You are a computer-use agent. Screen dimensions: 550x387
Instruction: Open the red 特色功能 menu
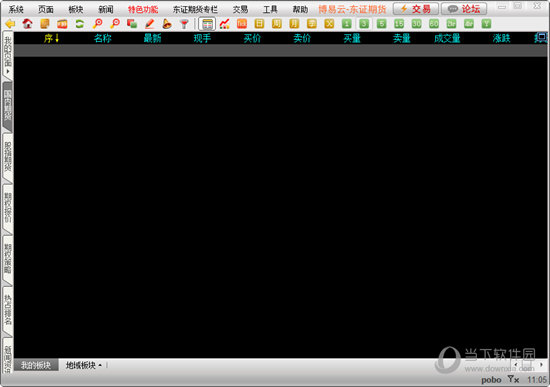pyautogui.click(x=143, y=9)
